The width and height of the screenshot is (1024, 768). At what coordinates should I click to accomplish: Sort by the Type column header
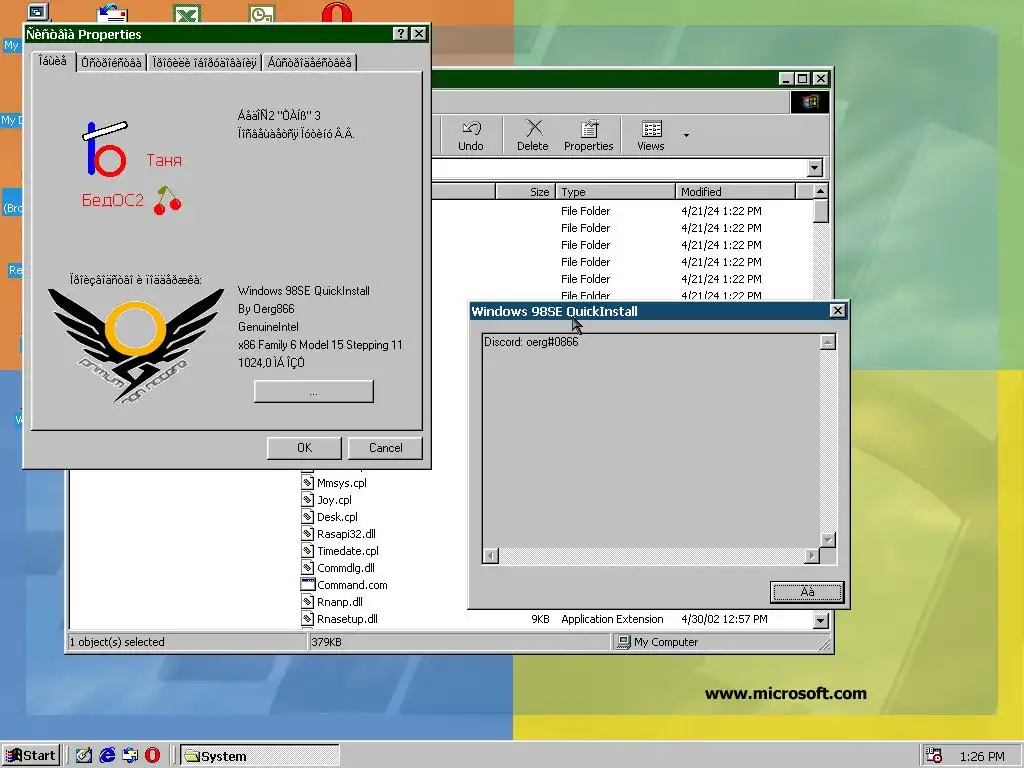click(x=615, y=191)
